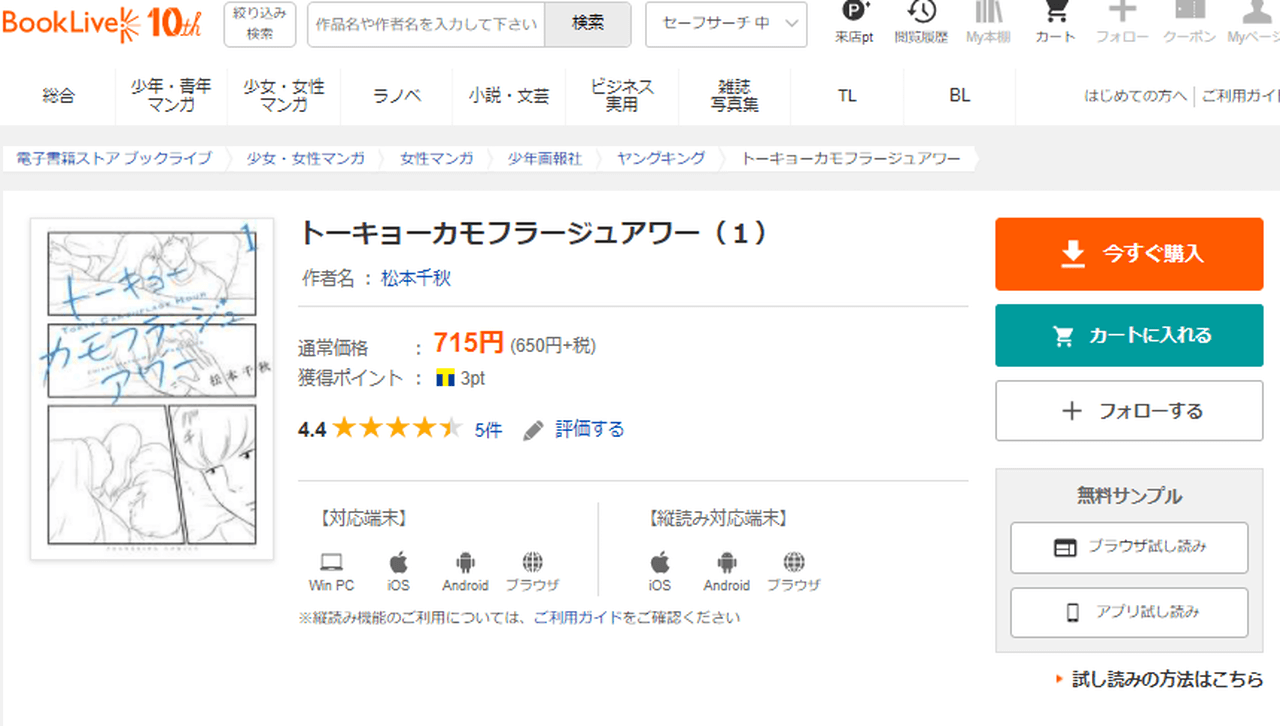Viewport: 1280px width, 726px height.
Task: Expand the セーフサーチ dropdown
Action: (726, 24)
